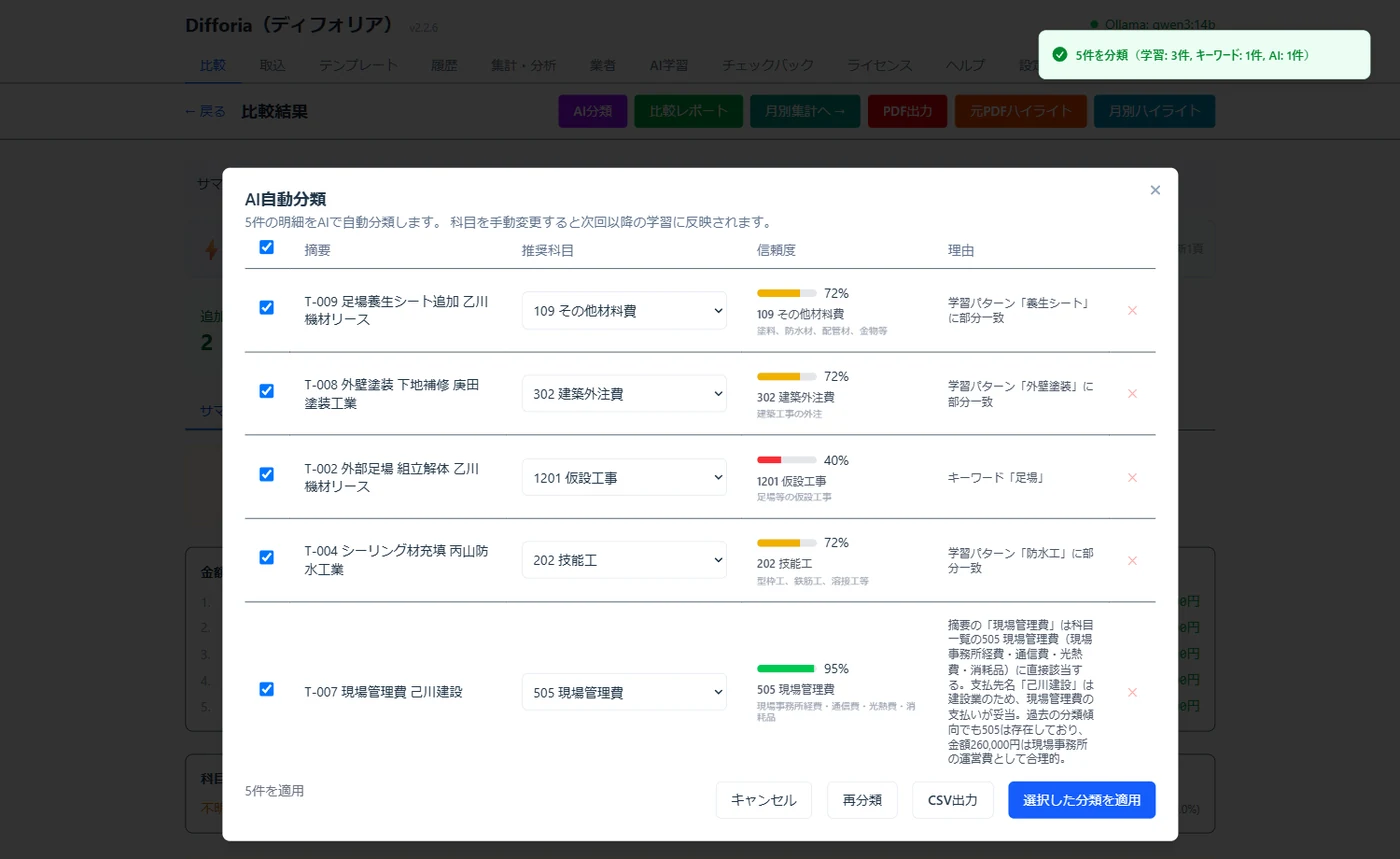Export results with CSV出力 button
Screen dimensions: 1400x859
tap(953, 800)
